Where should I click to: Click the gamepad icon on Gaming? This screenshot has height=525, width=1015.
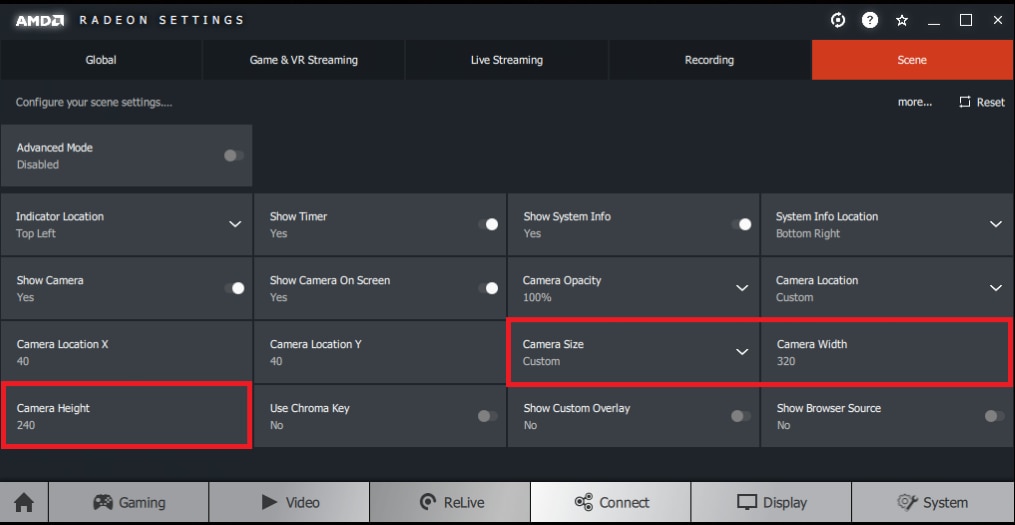[103, 502]
